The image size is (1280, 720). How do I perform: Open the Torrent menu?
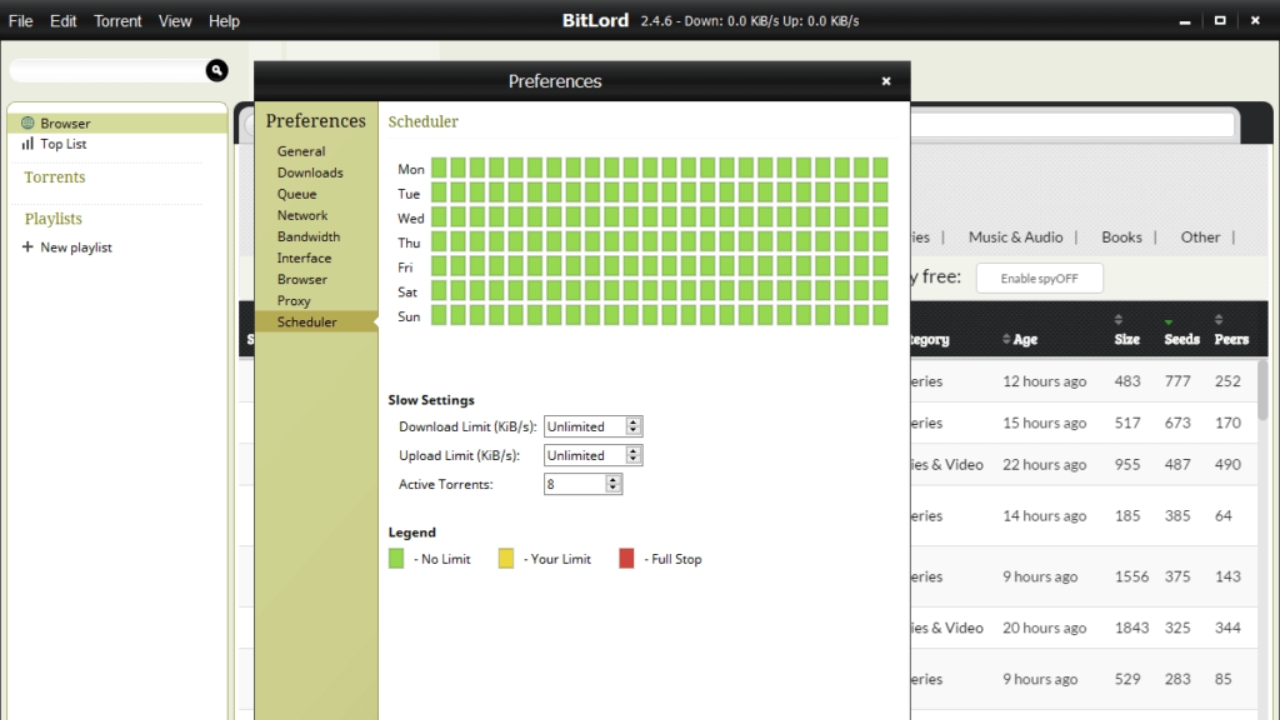(118, 21)
